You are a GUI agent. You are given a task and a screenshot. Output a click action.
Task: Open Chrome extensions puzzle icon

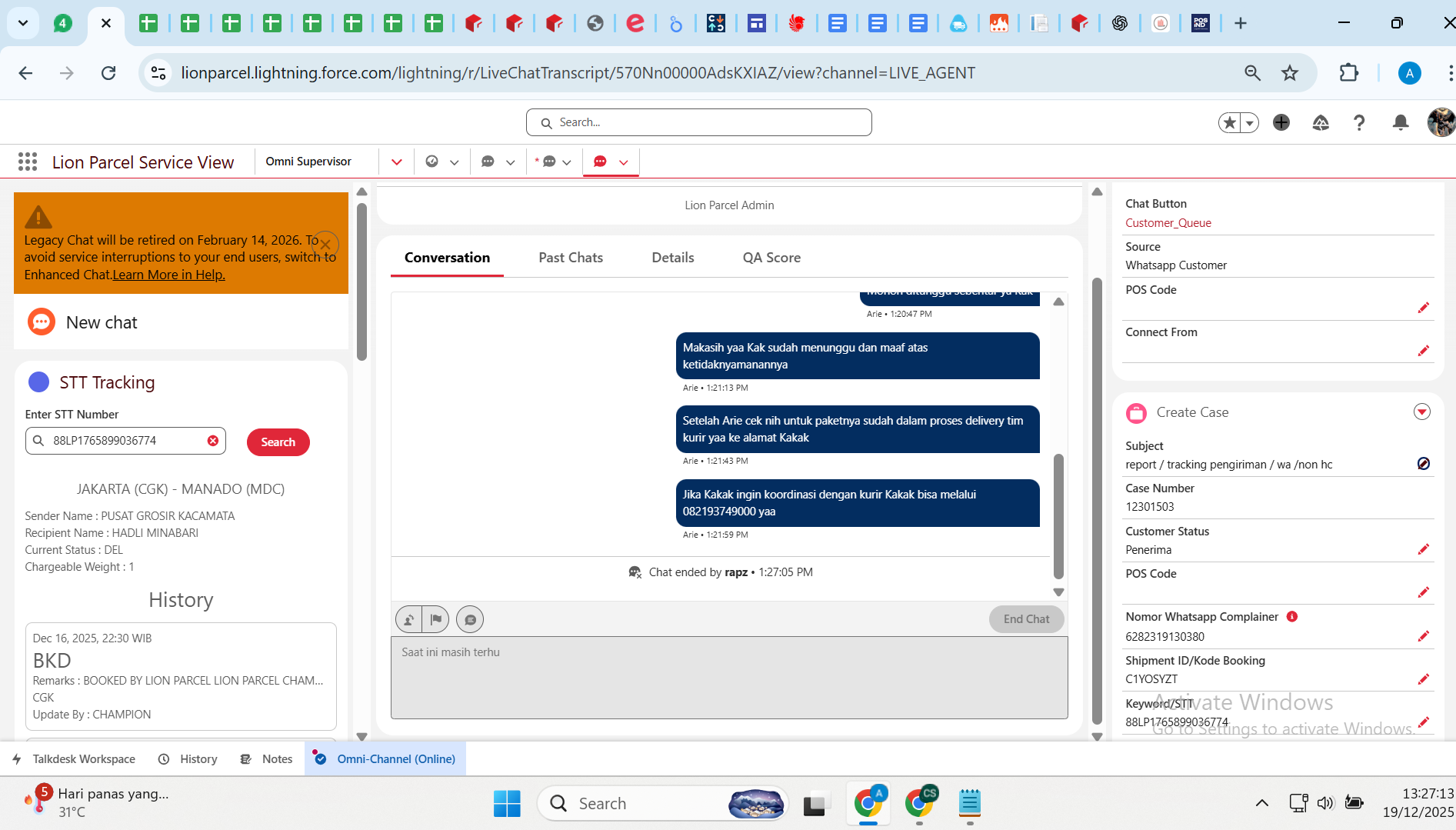pos(1349,73)
